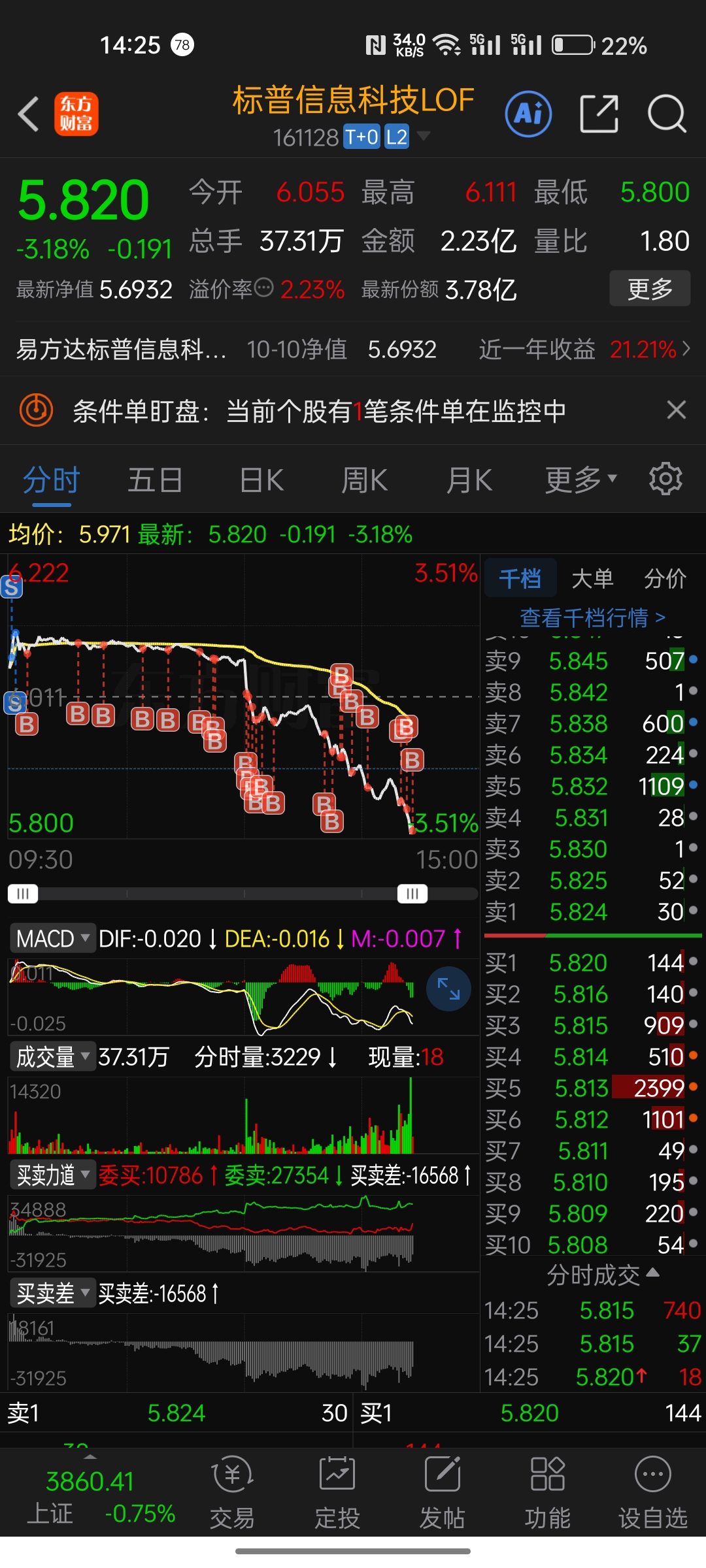
Task: Tap the bottom 买1 5.820 quote bar
Action: tap(530, 1413)
